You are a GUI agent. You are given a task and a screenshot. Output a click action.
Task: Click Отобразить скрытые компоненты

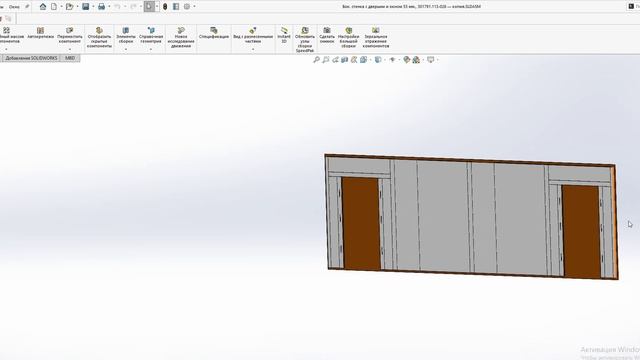coord(99,38)
